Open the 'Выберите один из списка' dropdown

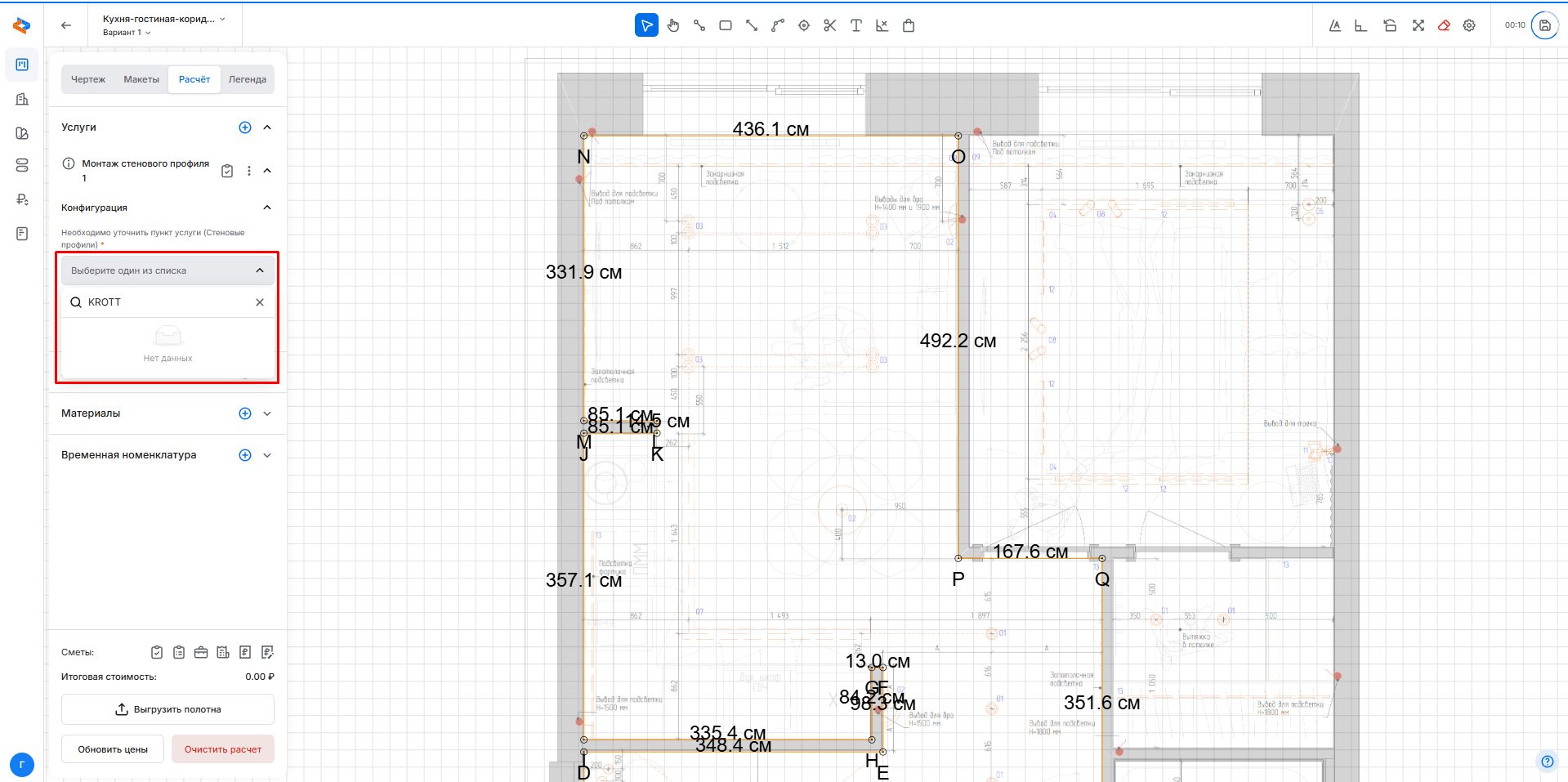click(168, 270)
